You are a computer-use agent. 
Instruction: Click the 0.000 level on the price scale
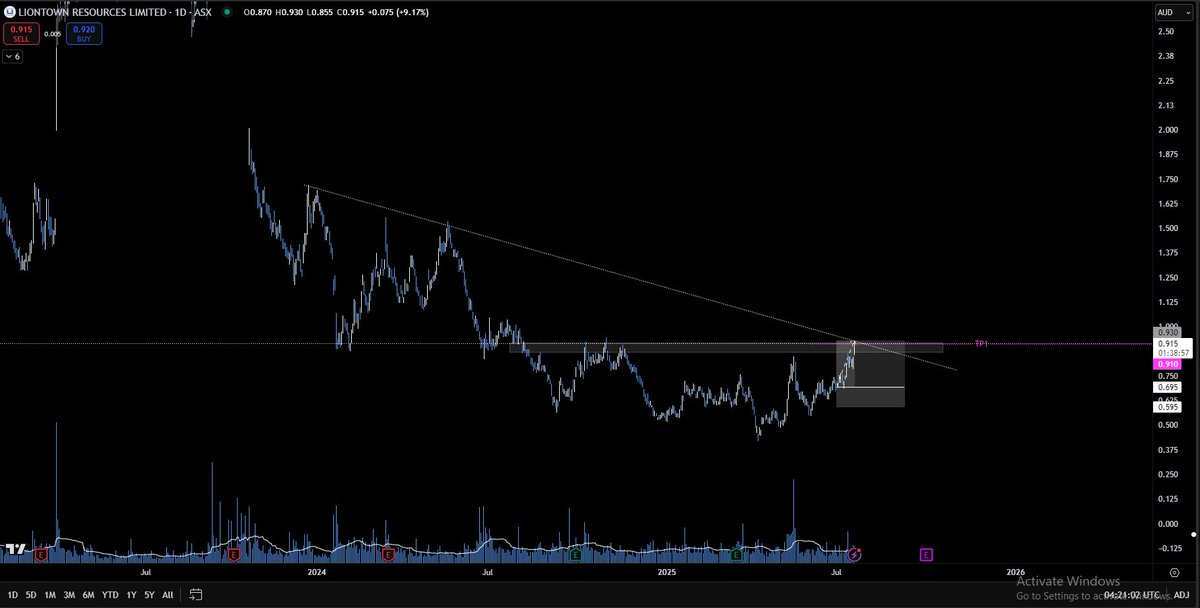click(x=1168, y=523)
